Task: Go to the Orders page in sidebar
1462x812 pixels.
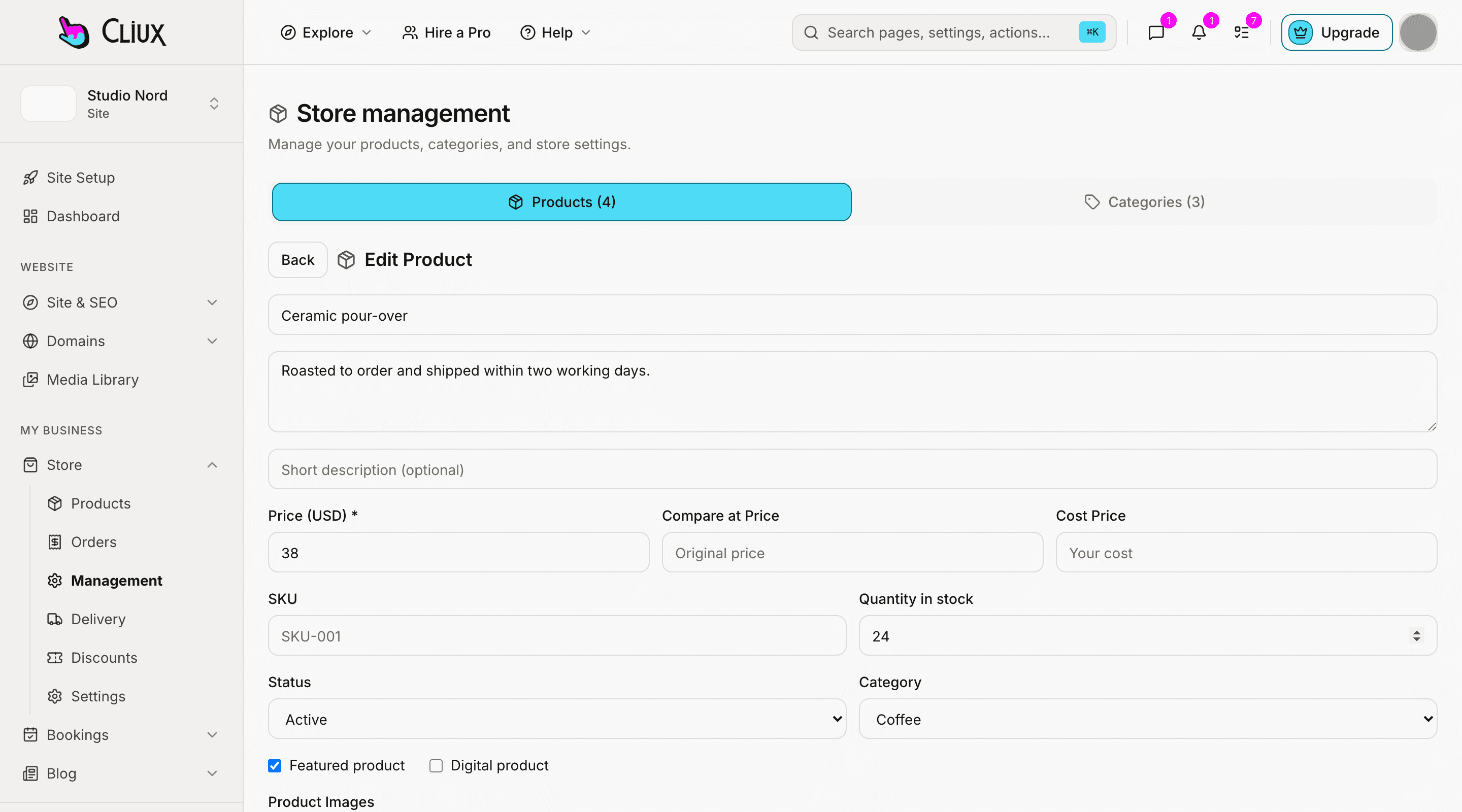Action: coord(93,542)
